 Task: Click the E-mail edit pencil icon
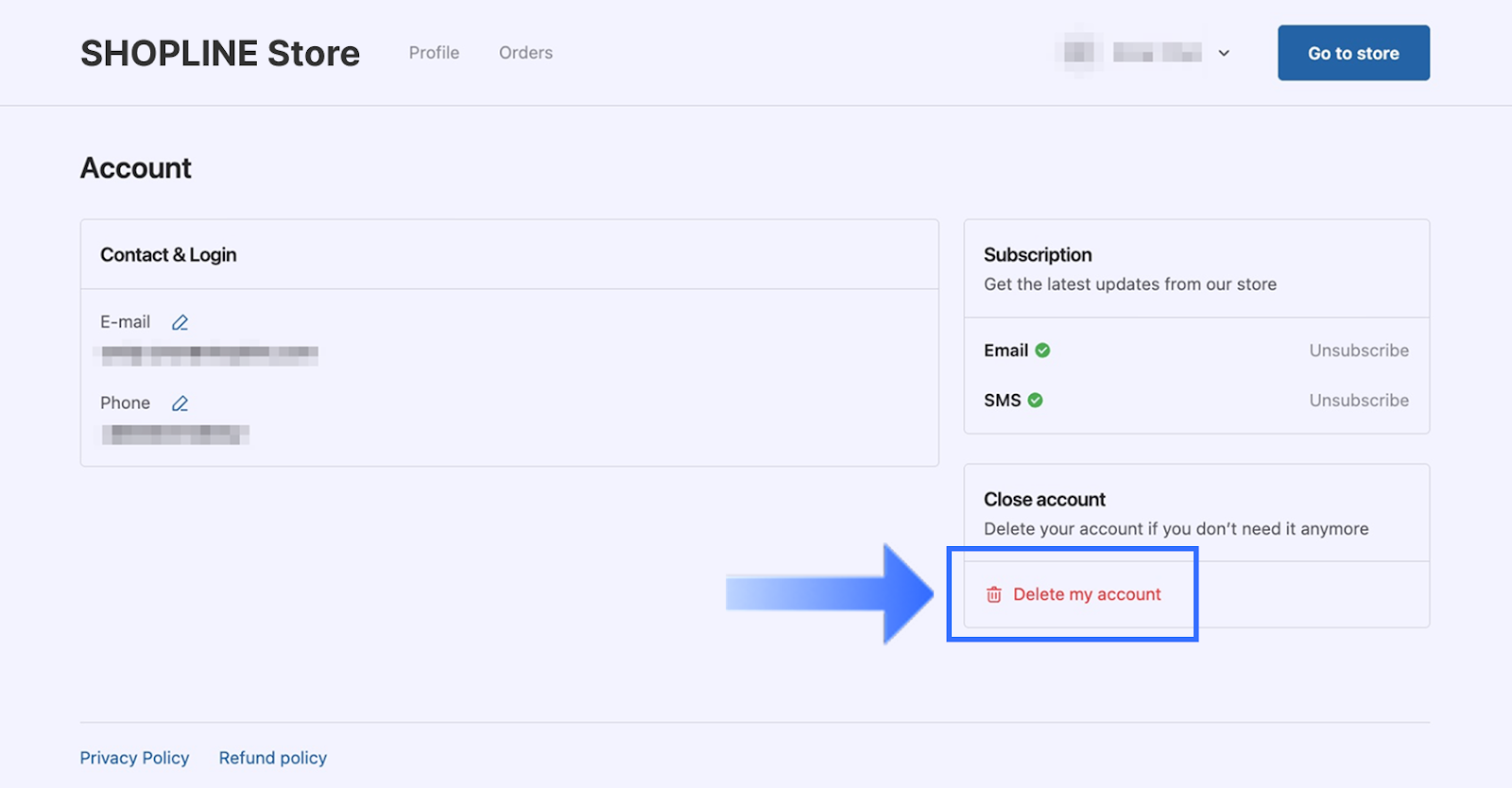[x=180, y=323]
